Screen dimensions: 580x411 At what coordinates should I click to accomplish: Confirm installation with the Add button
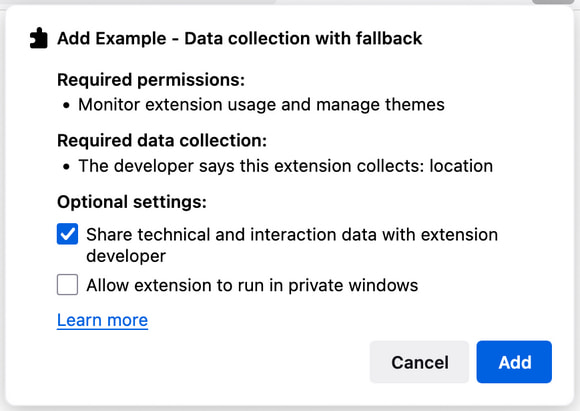tap(514, 362)
